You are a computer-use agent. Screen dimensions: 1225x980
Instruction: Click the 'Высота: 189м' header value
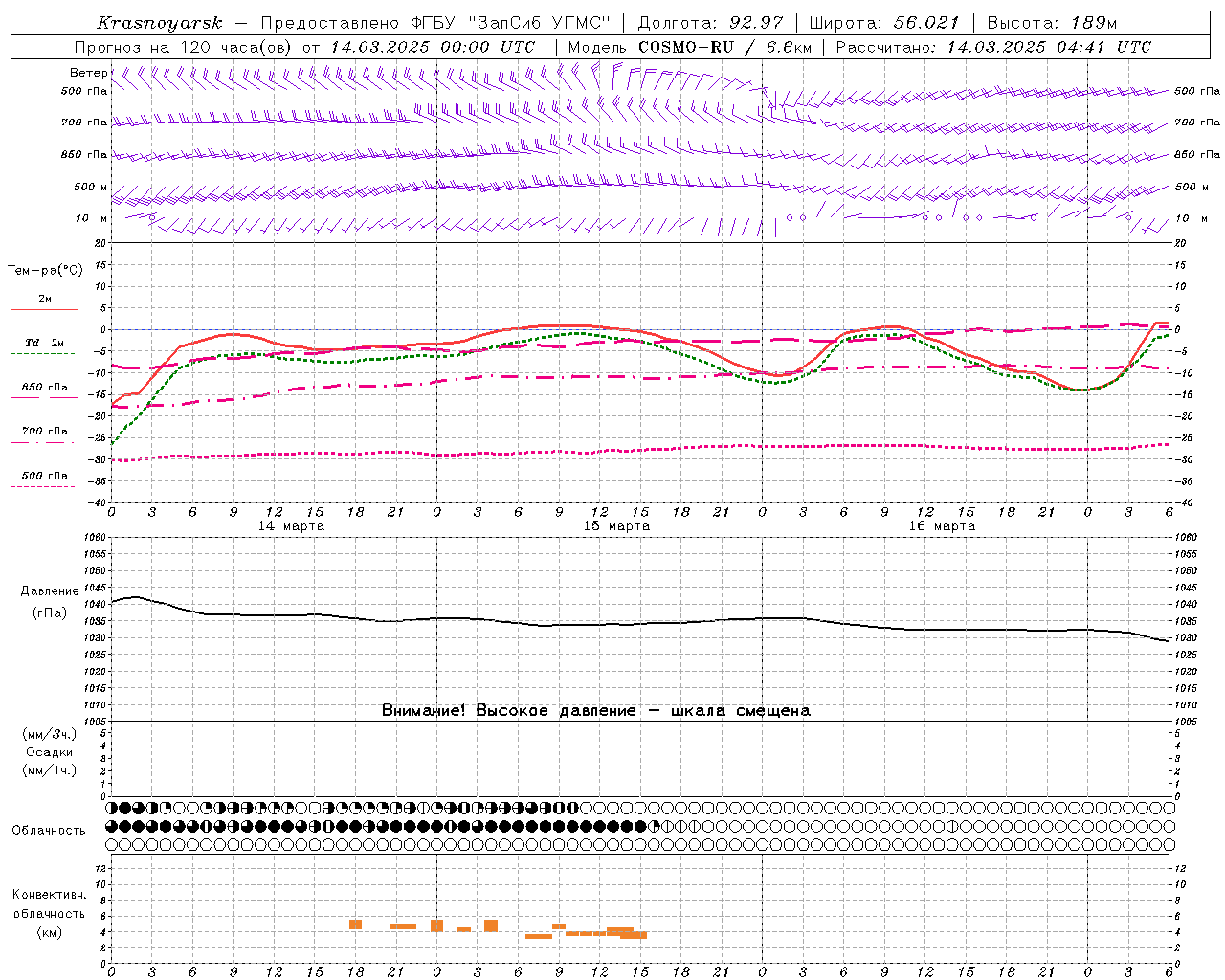pos(1052,23)
